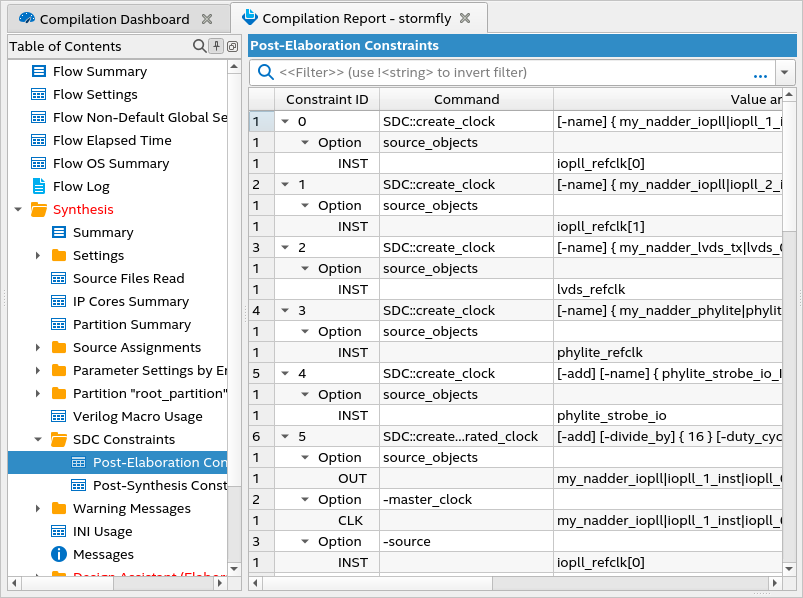803x598 pixels.
Task: Open Post-Synthesis Constraints table item
Action: [158, 485]
